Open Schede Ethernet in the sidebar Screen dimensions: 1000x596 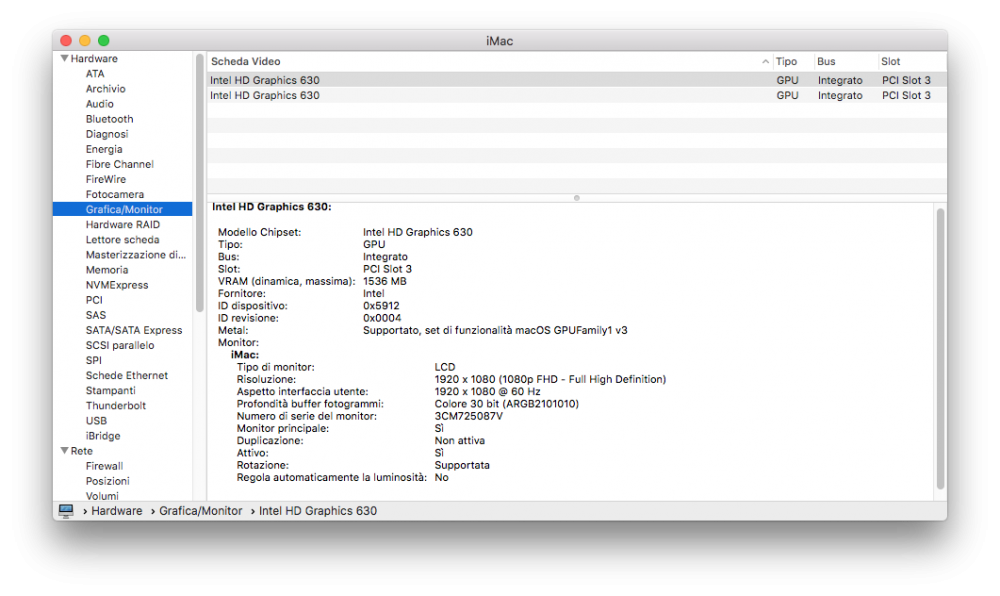(x=127, y=375)
